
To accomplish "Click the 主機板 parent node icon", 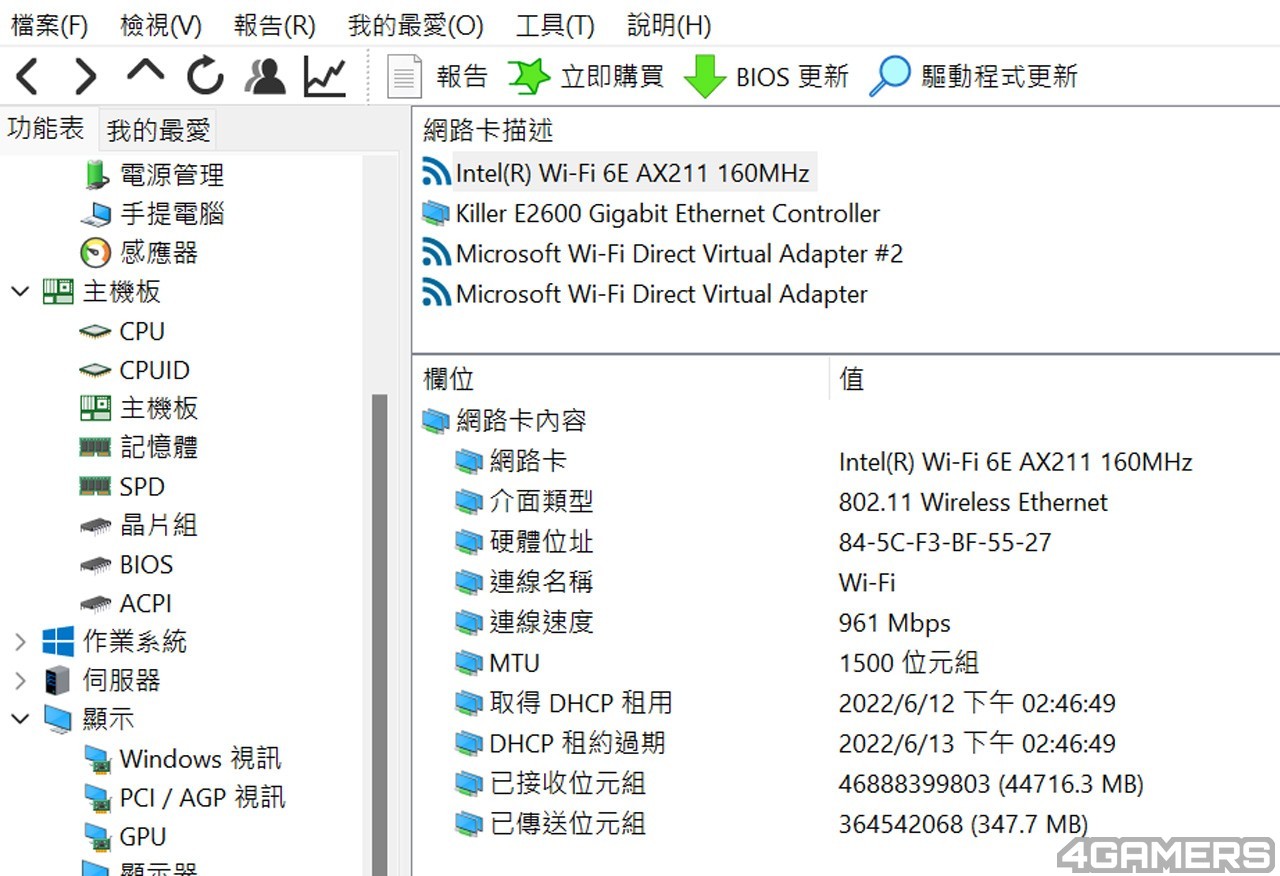I will point(58,292).
